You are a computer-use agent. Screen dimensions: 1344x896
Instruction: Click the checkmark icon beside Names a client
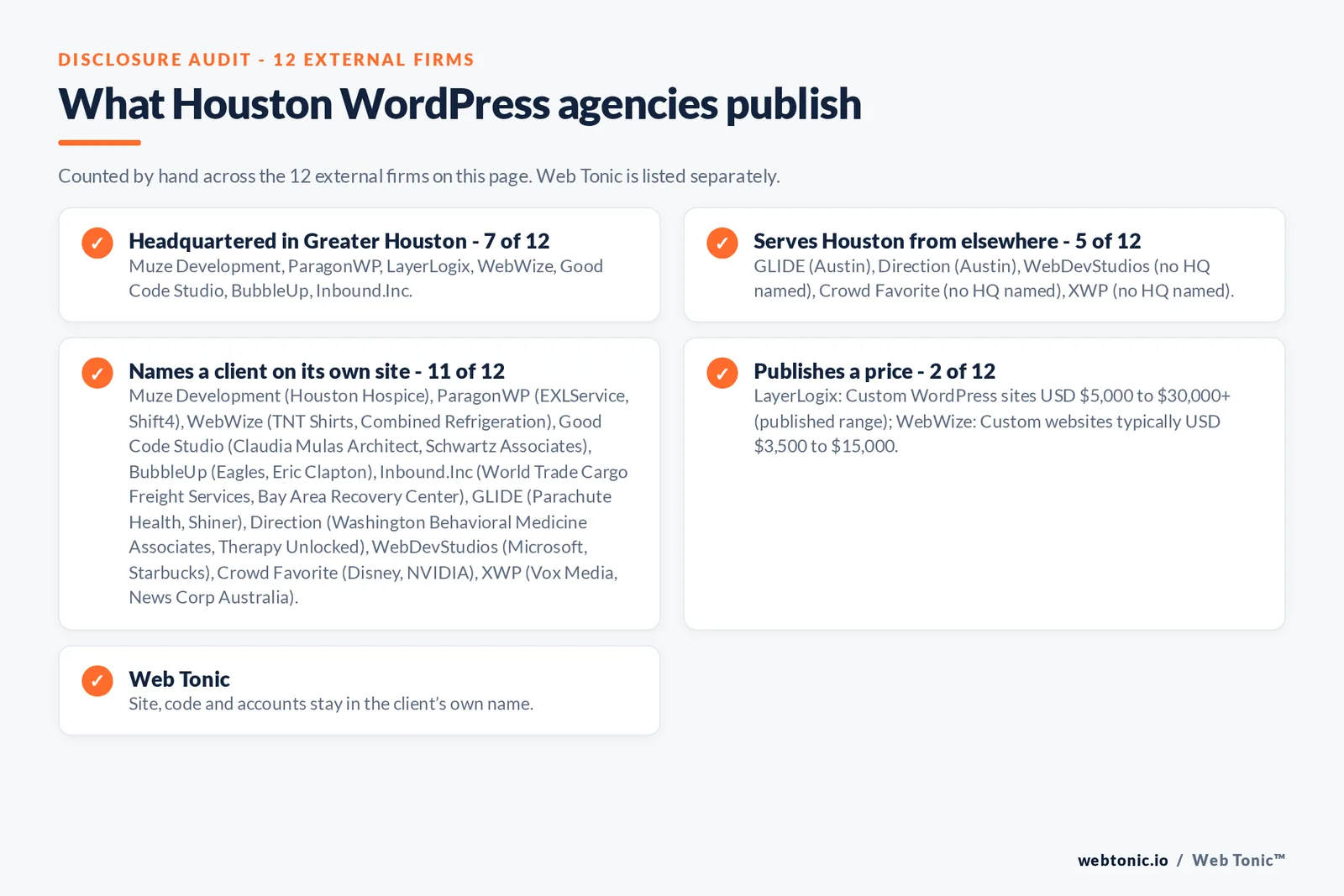coord(97,373)
